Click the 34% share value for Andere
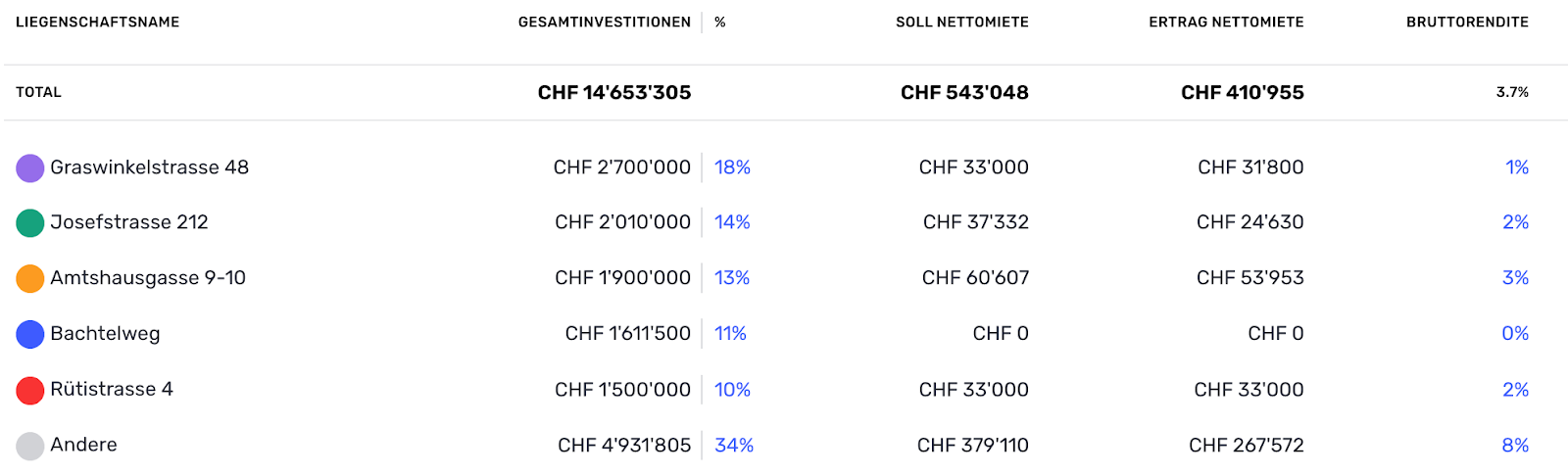This screenshot has width=1568, height=475. coord(734,446)
